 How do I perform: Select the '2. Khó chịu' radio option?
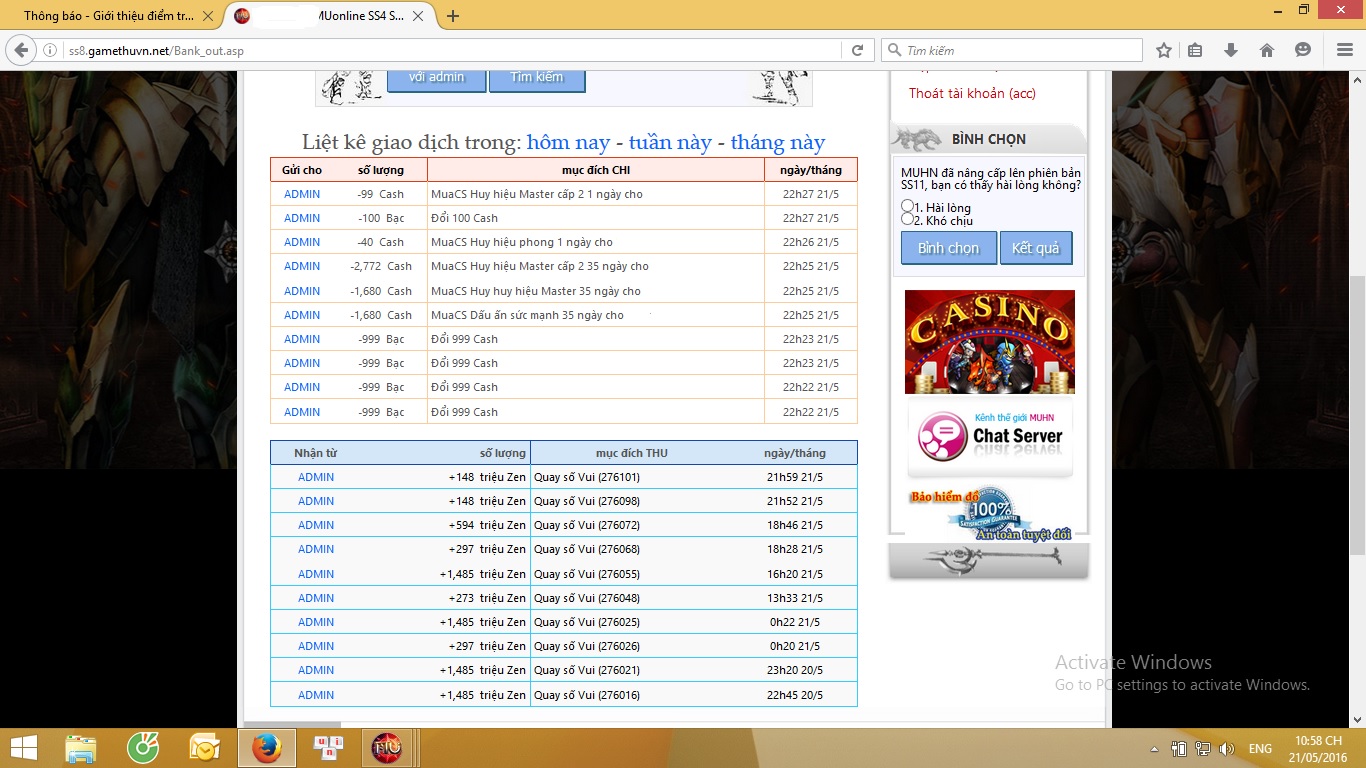coord(908,219)
